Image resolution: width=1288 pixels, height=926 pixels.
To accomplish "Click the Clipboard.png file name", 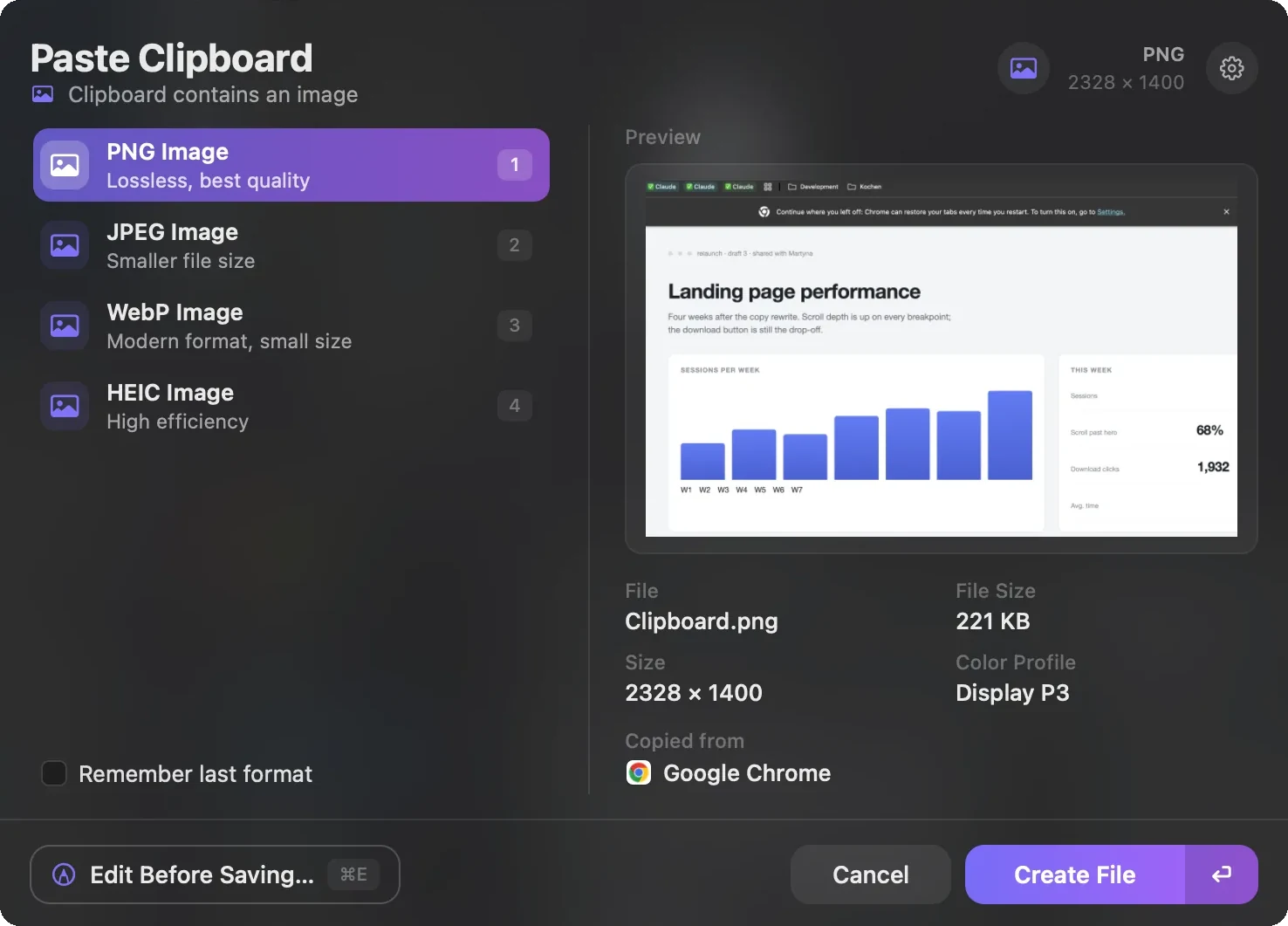I will click(702, 621).
